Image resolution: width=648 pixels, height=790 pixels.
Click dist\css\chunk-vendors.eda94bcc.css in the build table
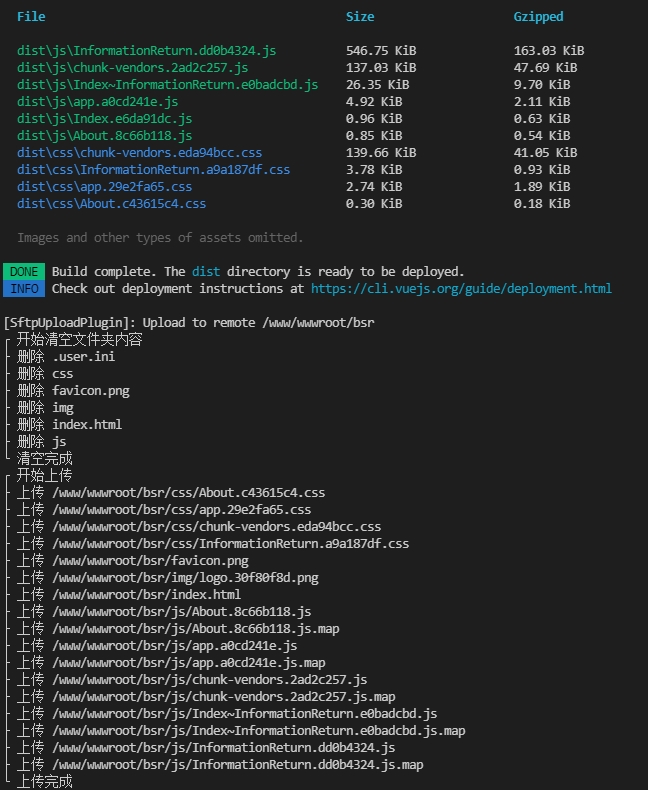pos(139,152)
